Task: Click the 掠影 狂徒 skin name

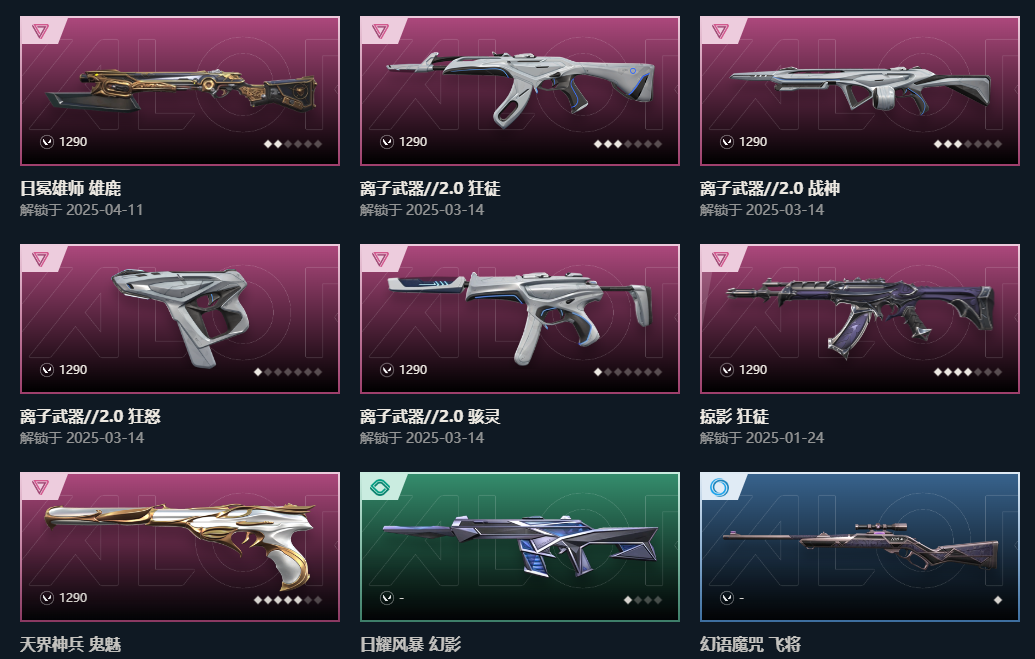Action: [x=734, y=417]
